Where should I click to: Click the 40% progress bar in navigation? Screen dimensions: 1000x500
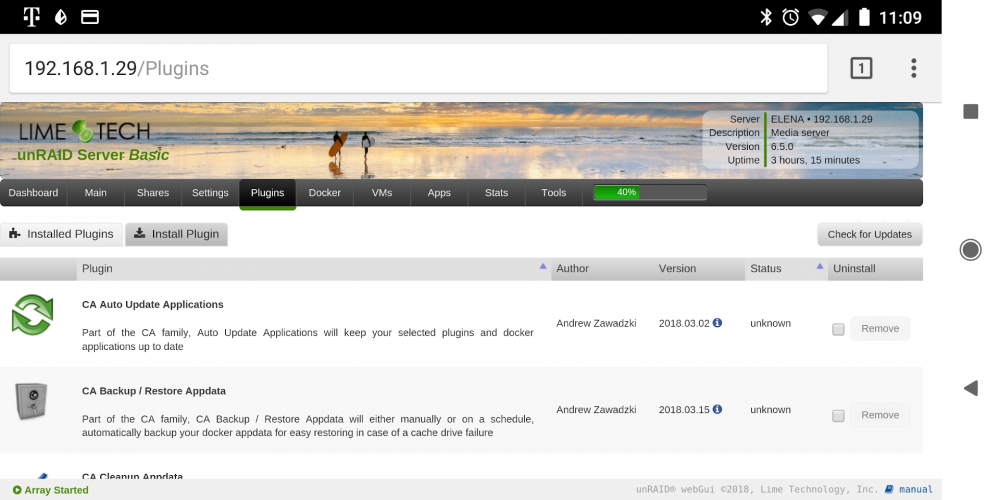click(x=650, y=192)
